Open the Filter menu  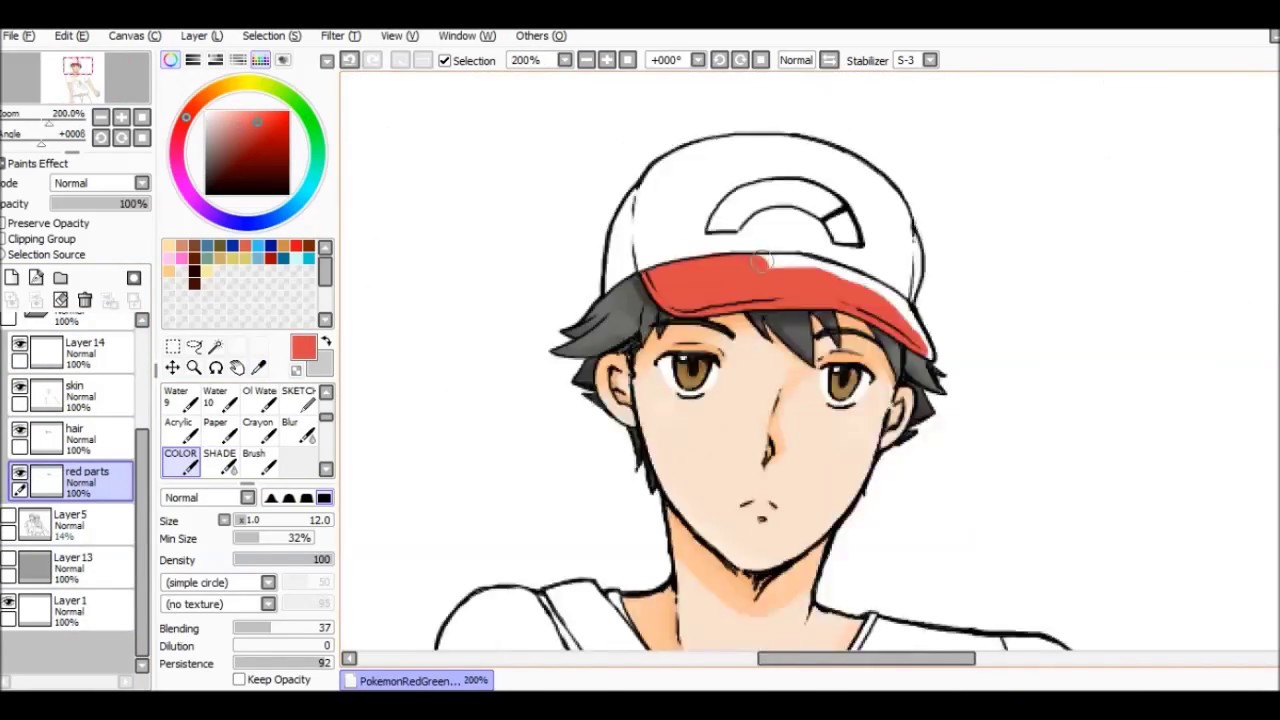(x=340, y=36)
